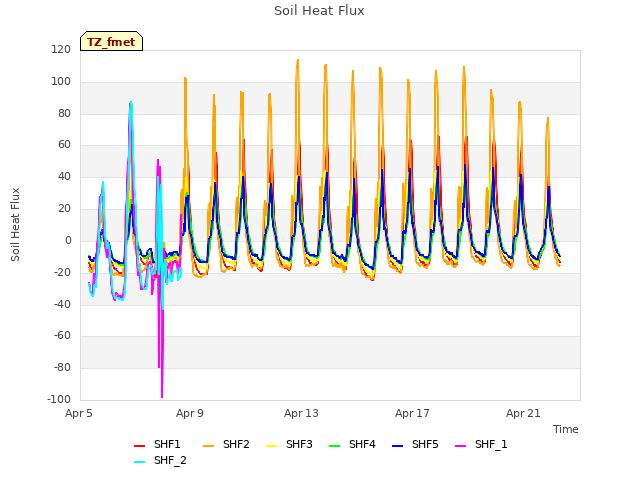Click the 0 y-axis tick label
Screen dimensions: 640x480
(x=68, y=240)
